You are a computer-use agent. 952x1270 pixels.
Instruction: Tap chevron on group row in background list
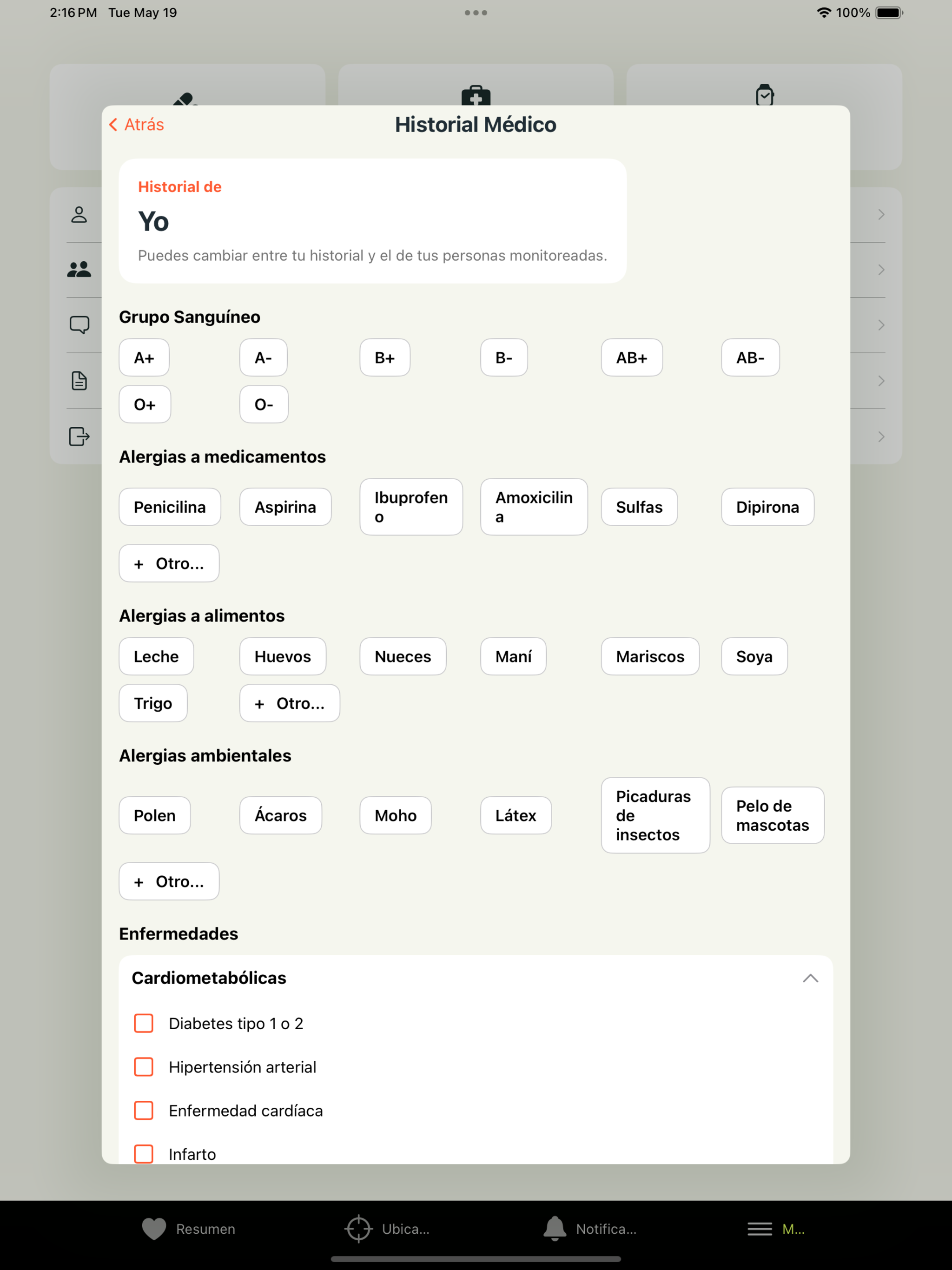coord(881,270)
